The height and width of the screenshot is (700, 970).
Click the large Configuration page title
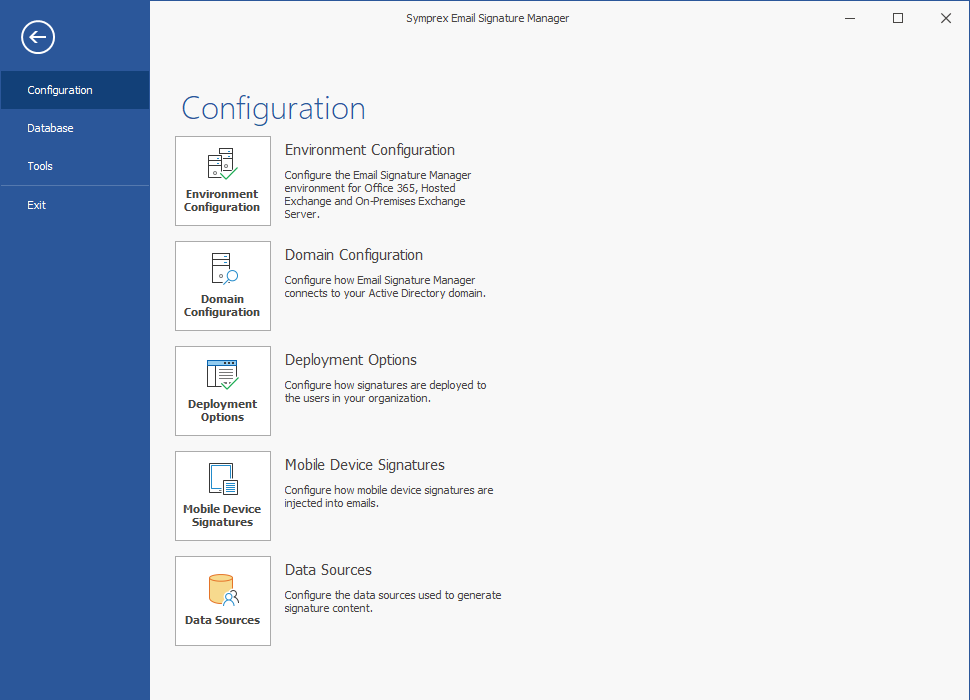[x=273, y=109]
